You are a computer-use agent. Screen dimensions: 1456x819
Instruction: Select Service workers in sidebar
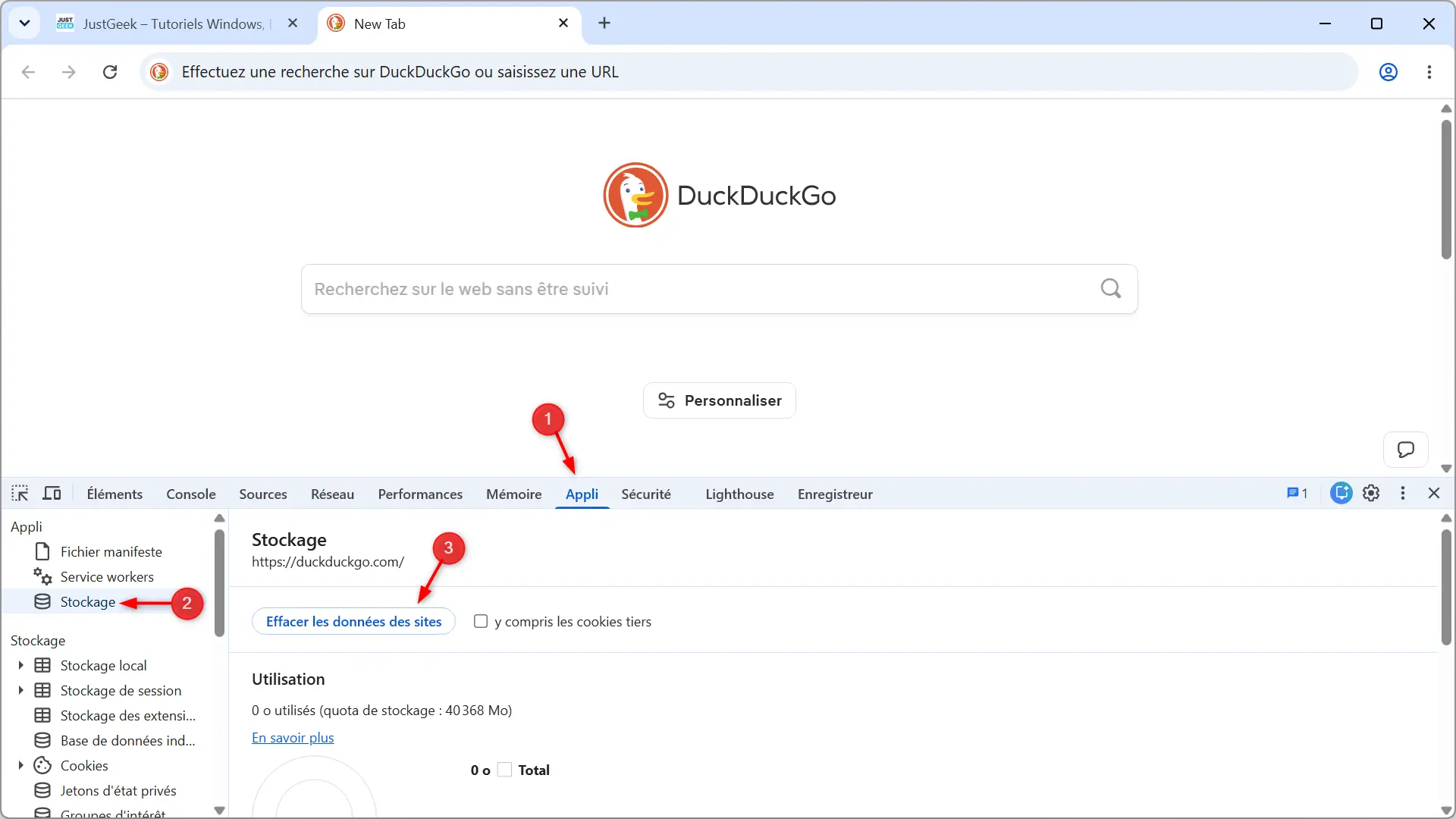coord(107,576)
